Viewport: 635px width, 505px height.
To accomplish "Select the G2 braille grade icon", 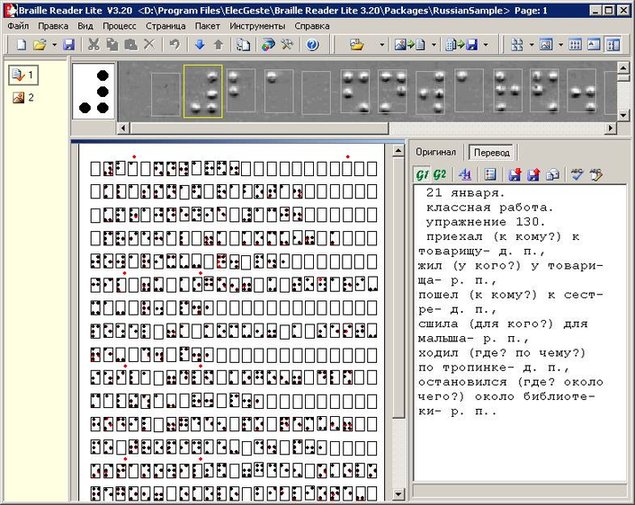I will [x=442, y=175].
